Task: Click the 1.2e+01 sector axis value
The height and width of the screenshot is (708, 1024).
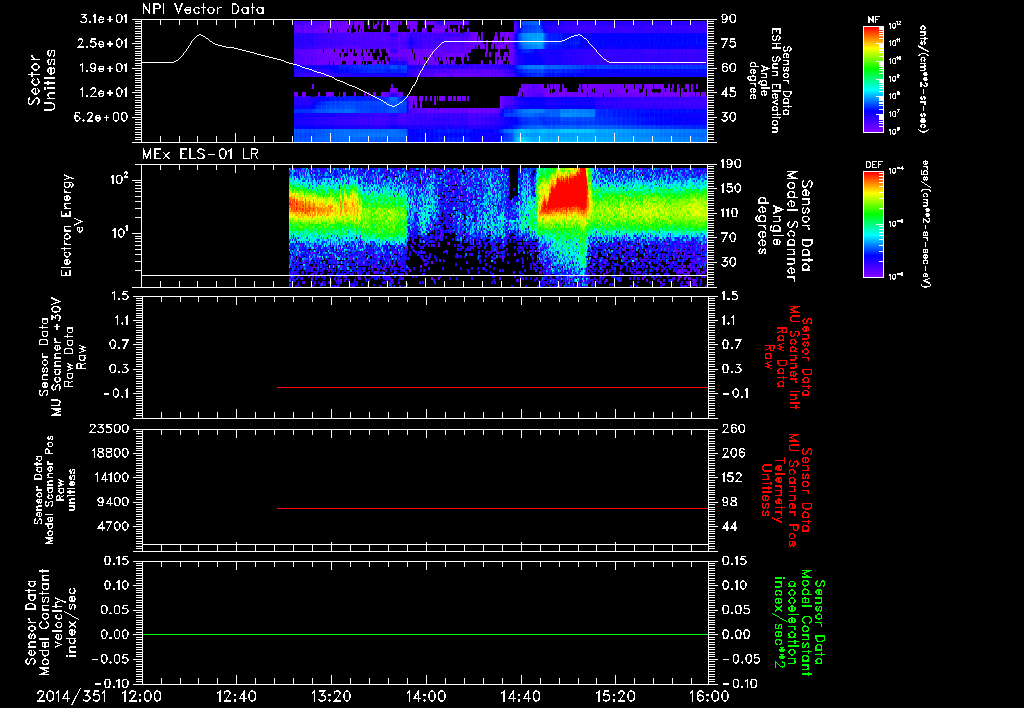Action: [104, 92]
